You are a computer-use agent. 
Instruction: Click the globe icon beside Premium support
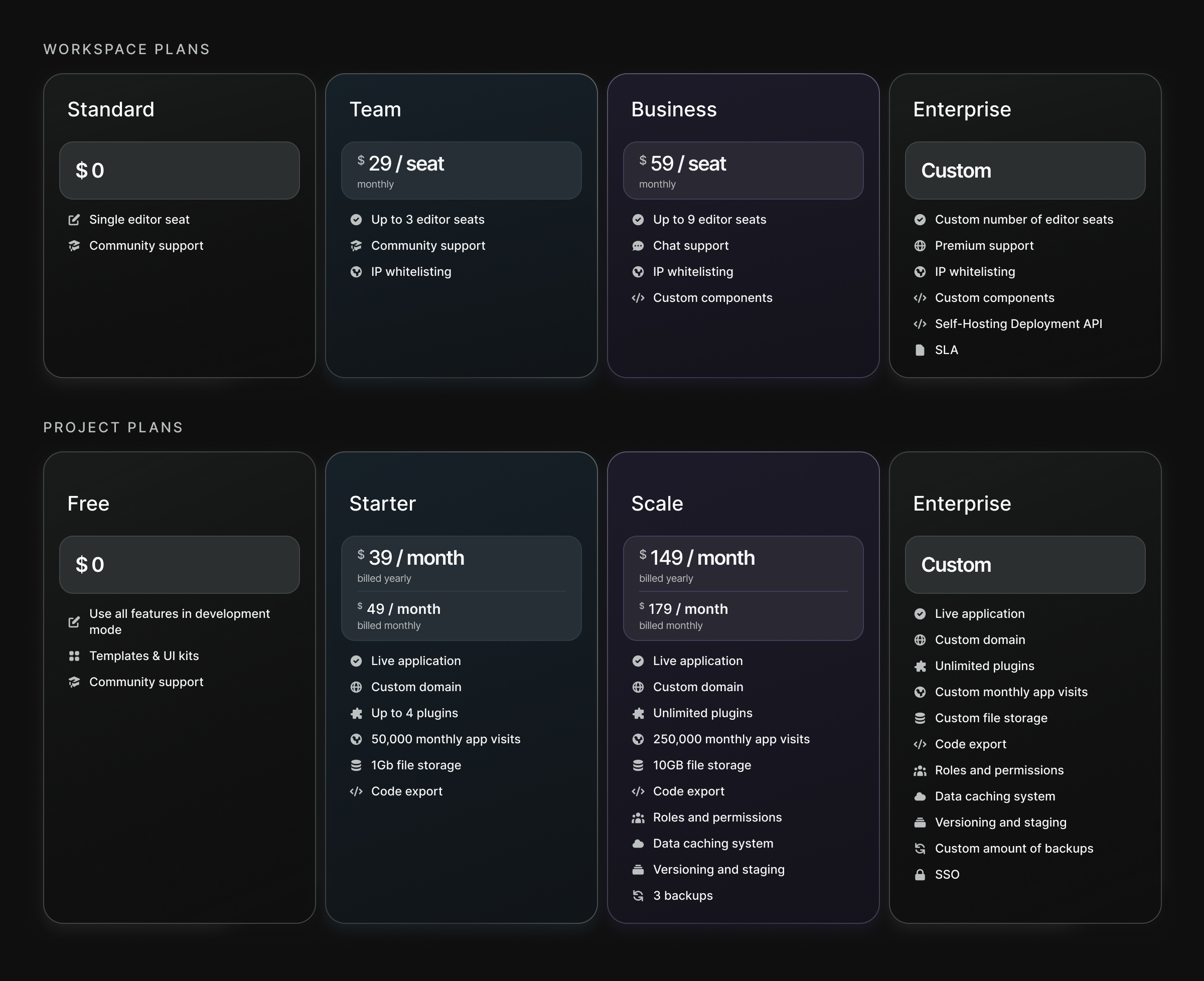[x=920, y=246]
